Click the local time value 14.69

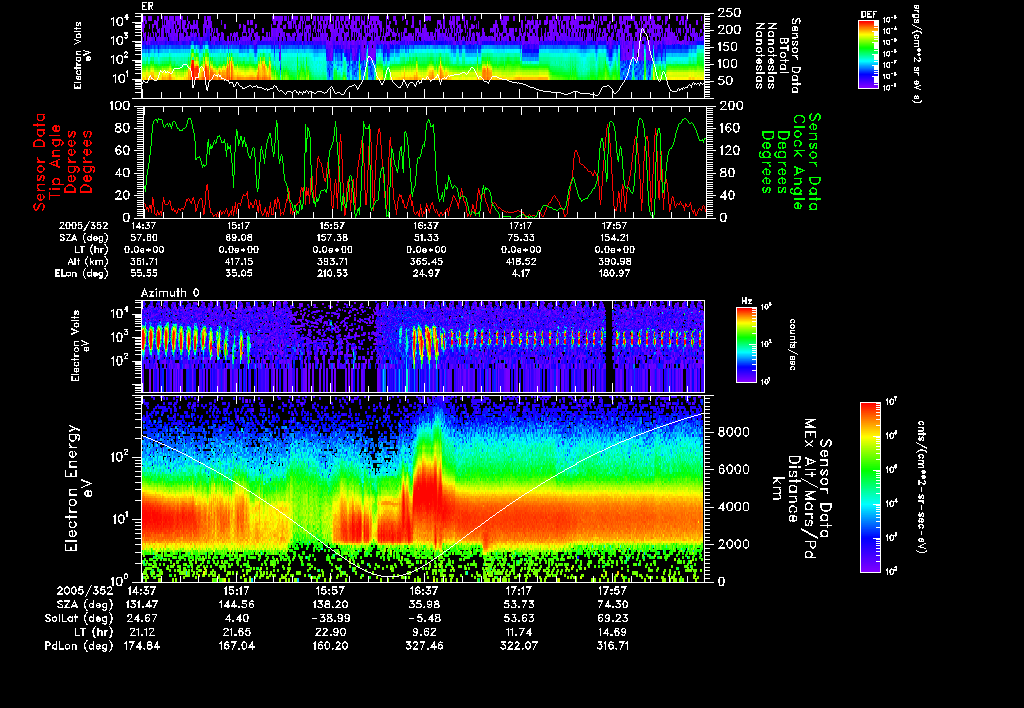[x=613, y=632]
